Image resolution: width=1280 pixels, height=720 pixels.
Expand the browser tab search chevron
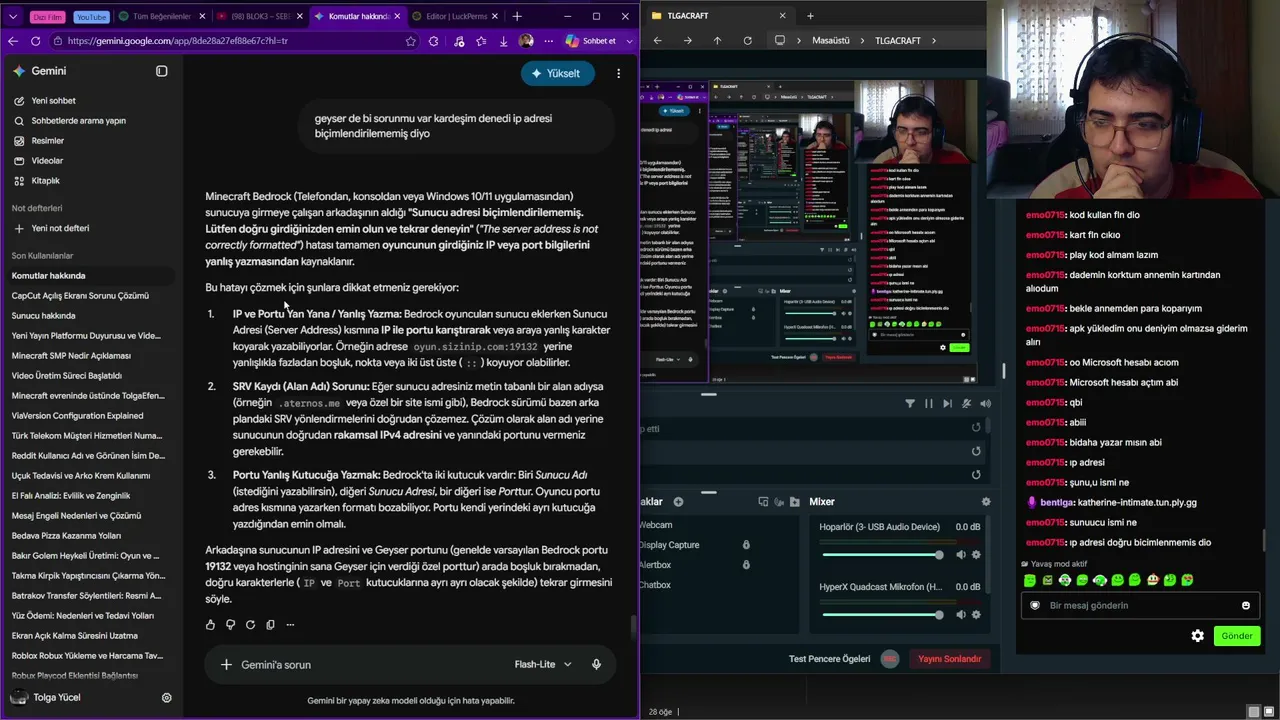pyautogui.click(x=13, y=16)
